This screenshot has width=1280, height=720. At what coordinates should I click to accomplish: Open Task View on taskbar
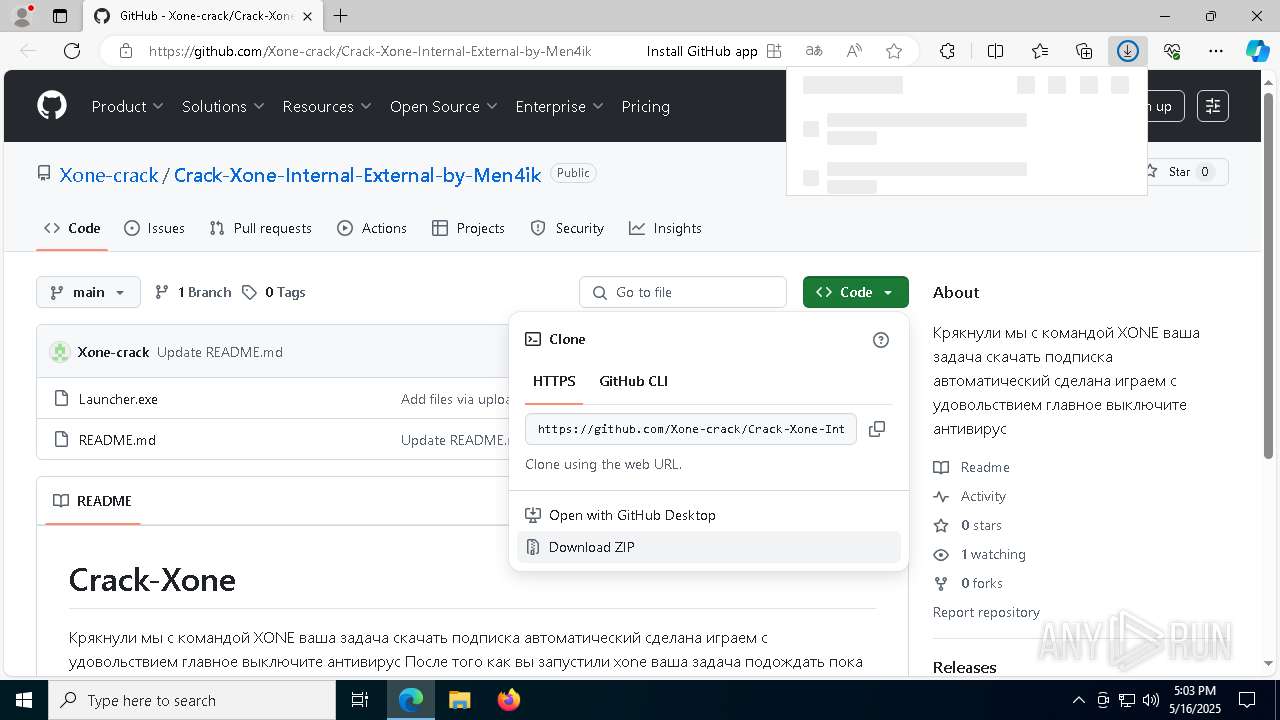click(360, 700)
